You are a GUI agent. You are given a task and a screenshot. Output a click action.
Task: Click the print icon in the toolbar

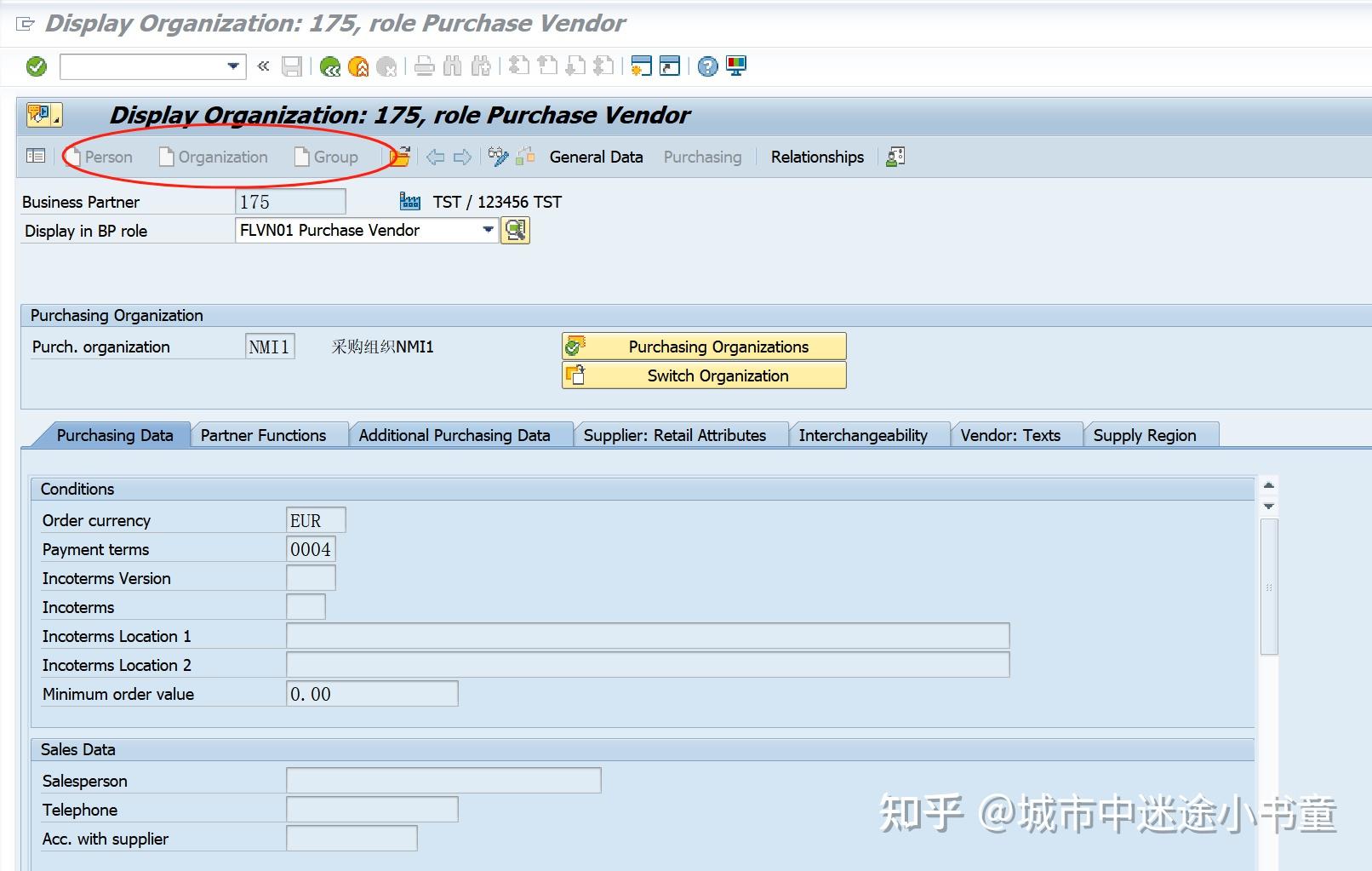coord(423,66)
